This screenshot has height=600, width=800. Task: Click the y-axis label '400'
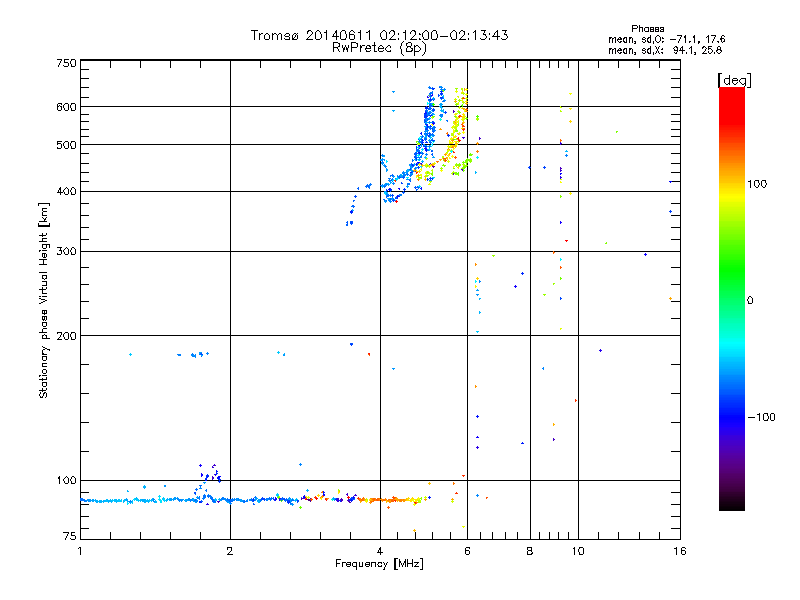pyautogui.click(x=66, y=191)
